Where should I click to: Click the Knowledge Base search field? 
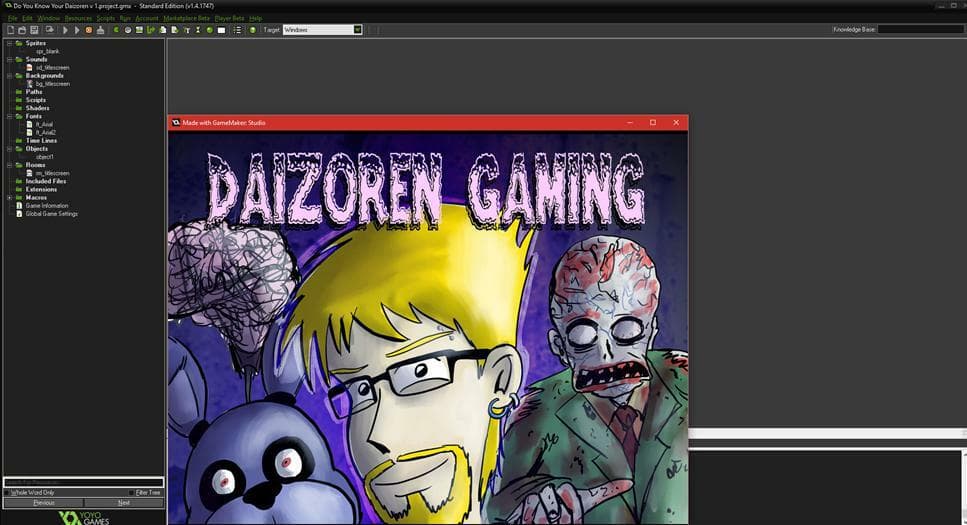920,29
